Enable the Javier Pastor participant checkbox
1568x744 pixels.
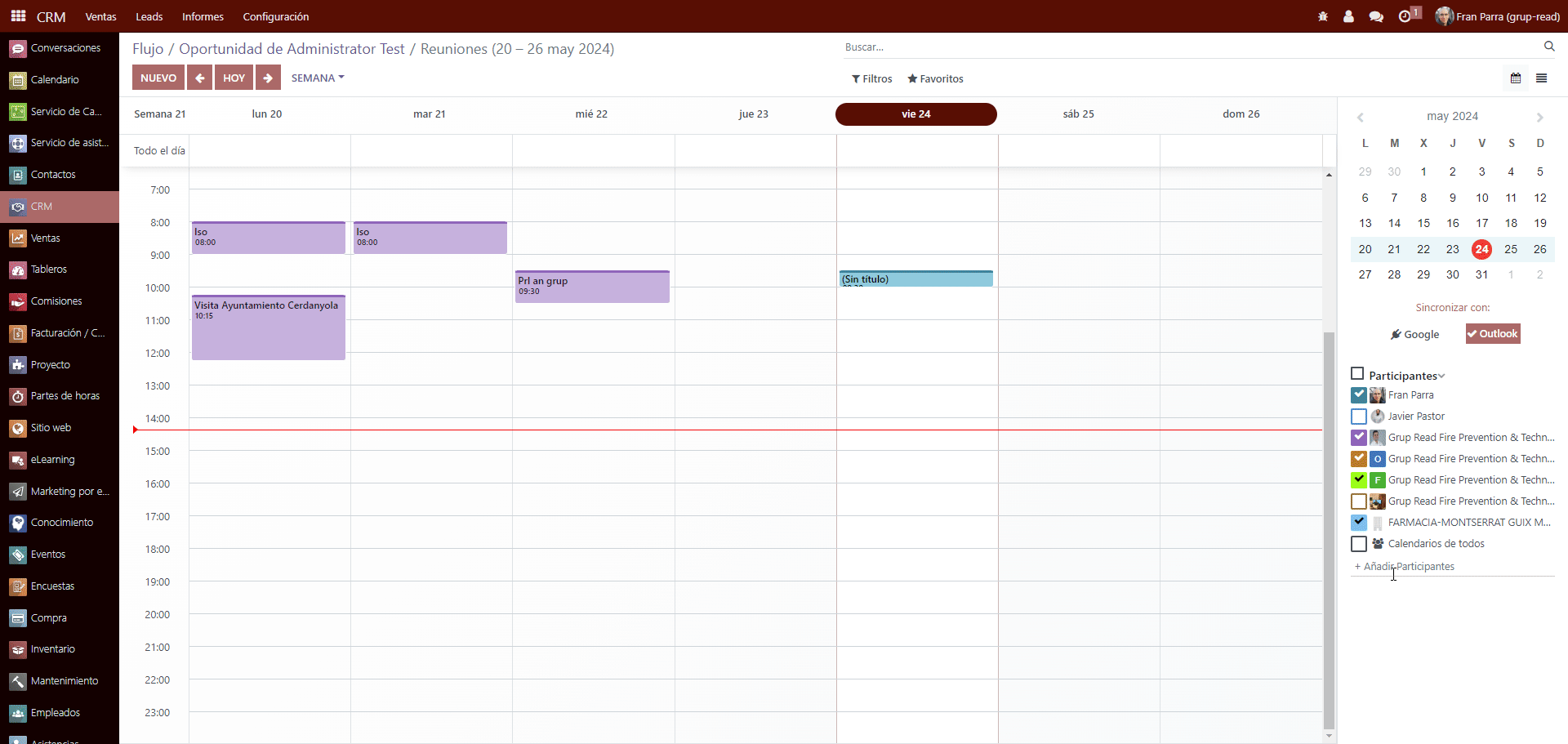1359,417
